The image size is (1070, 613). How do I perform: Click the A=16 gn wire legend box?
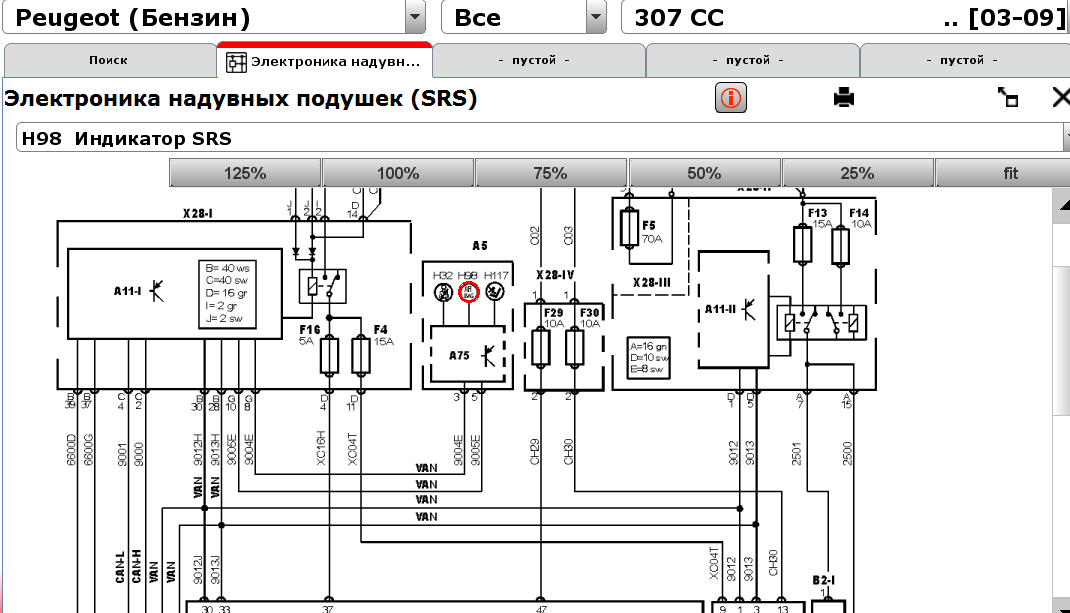coord(648,358)
